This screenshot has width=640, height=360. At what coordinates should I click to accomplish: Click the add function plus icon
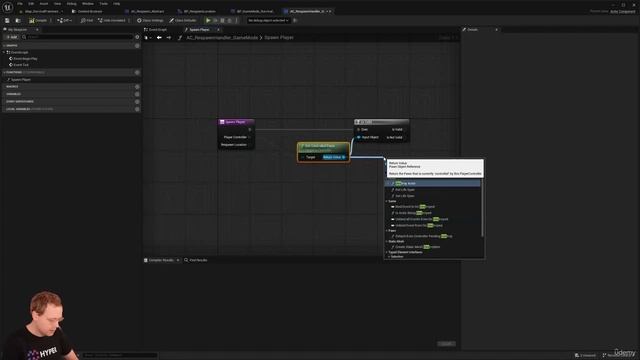point(137,72)
